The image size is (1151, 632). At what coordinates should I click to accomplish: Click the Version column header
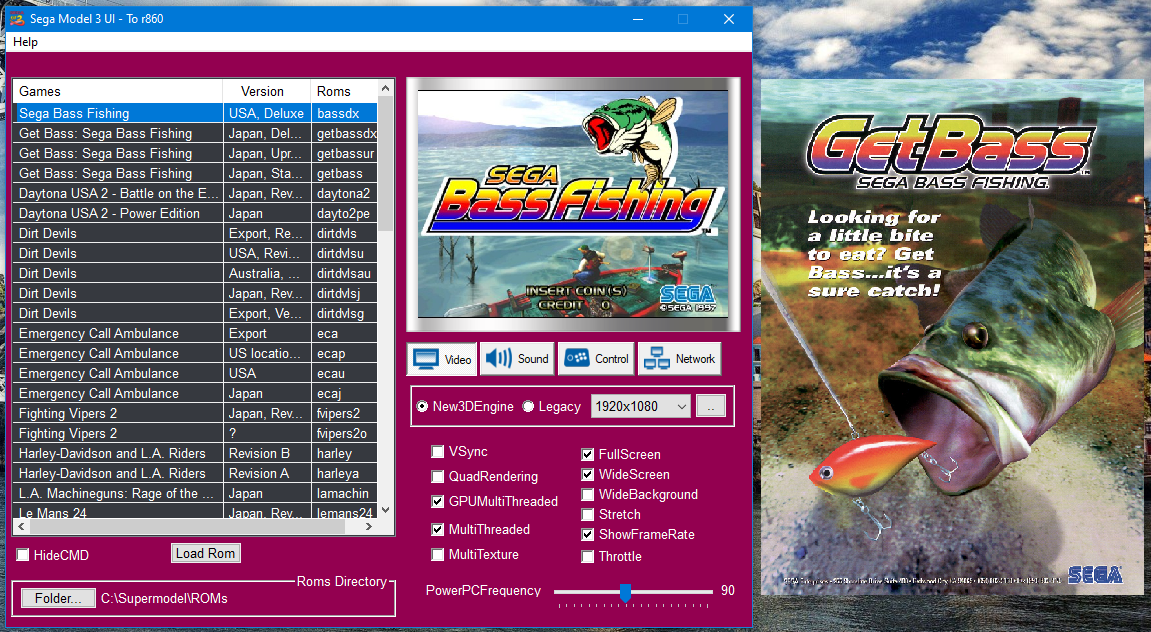pyautogui.click(x=266, y=91)
